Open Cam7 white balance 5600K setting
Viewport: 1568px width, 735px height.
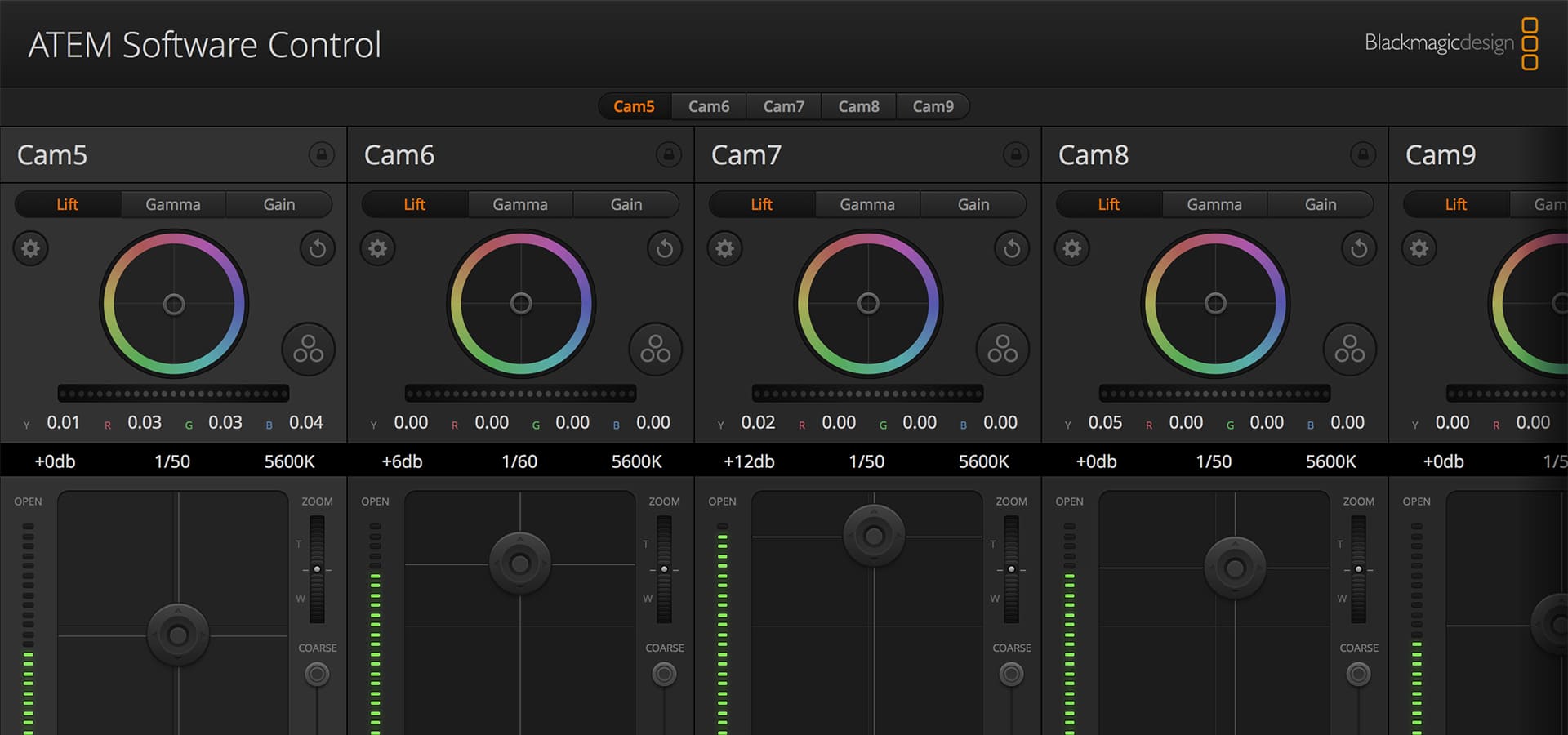click(983, 461)
